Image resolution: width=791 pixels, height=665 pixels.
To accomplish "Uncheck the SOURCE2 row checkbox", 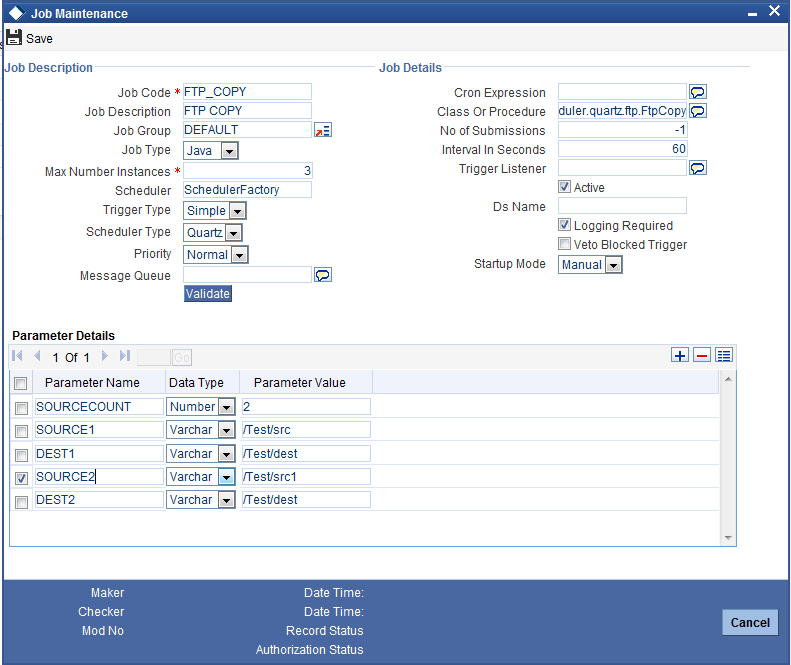I will click(x=21, y=478).
